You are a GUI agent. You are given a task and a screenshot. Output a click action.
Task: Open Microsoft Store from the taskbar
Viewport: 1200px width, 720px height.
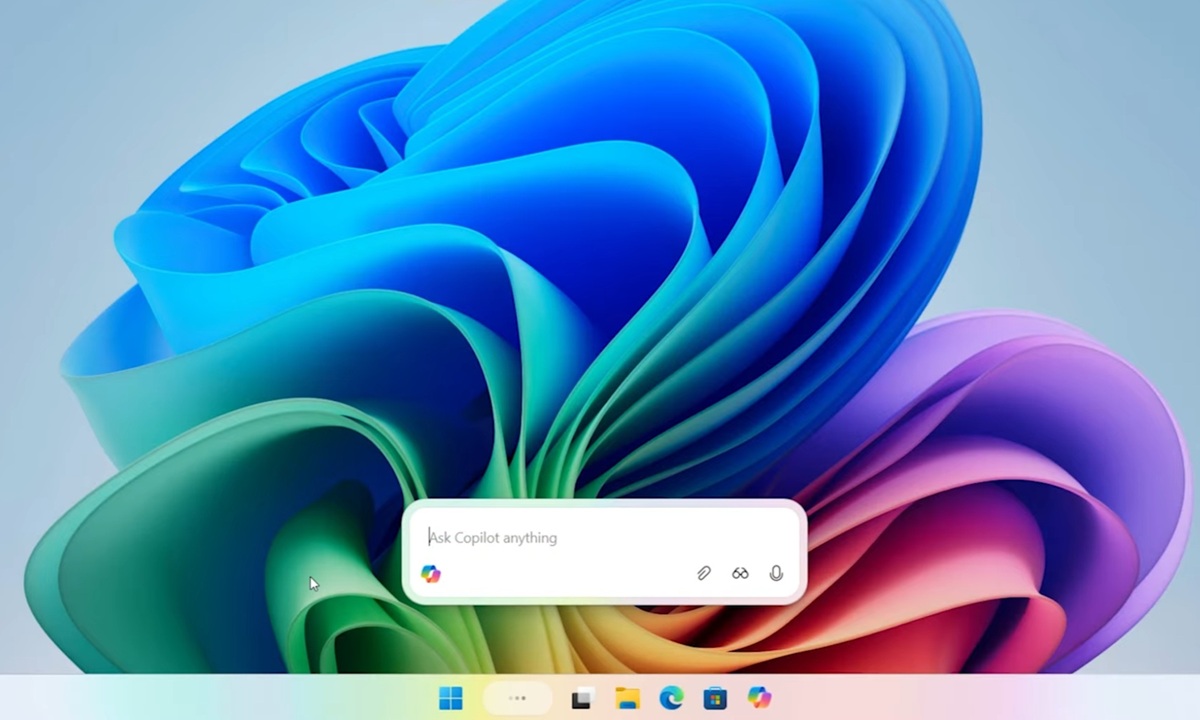(x=715, y=698)
